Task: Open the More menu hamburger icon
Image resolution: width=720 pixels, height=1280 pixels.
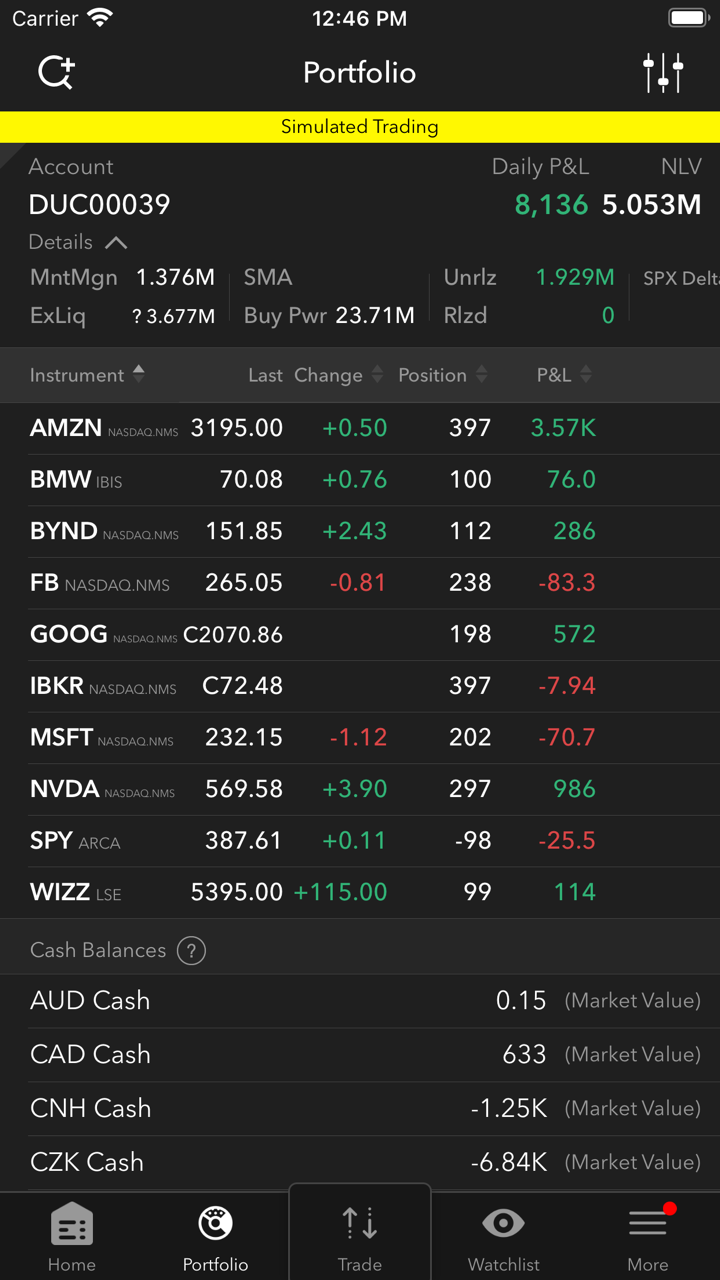Action: click(648, 1223)
